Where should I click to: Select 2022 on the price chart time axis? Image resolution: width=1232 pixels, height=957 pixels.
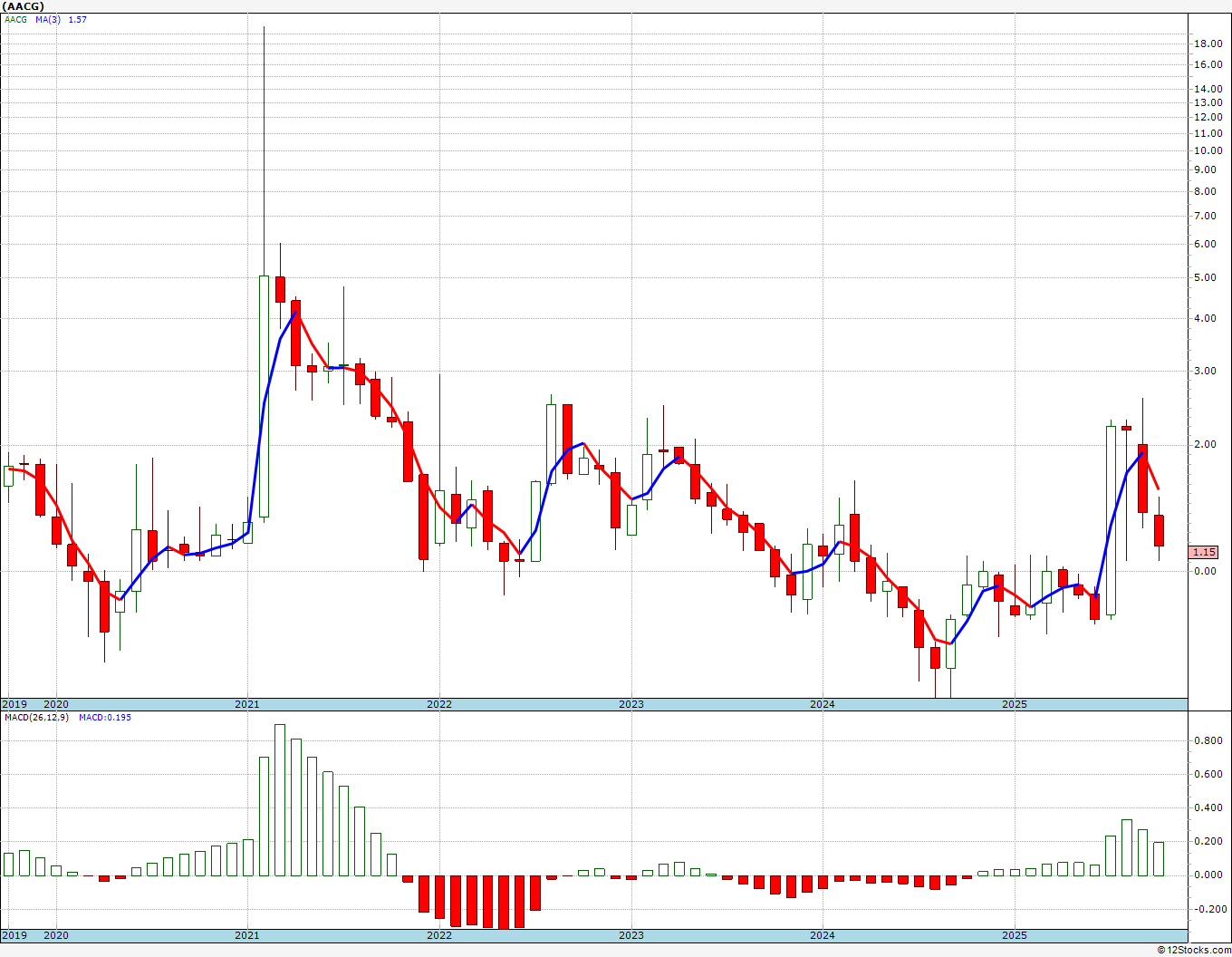click(x=439, y=704)
